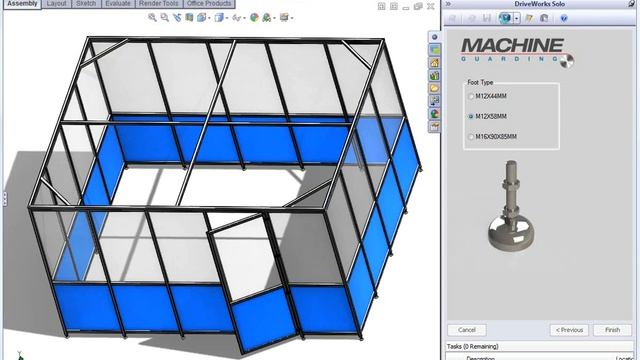Click the Cancel button in DriveWorks panel

click(467, 330)
